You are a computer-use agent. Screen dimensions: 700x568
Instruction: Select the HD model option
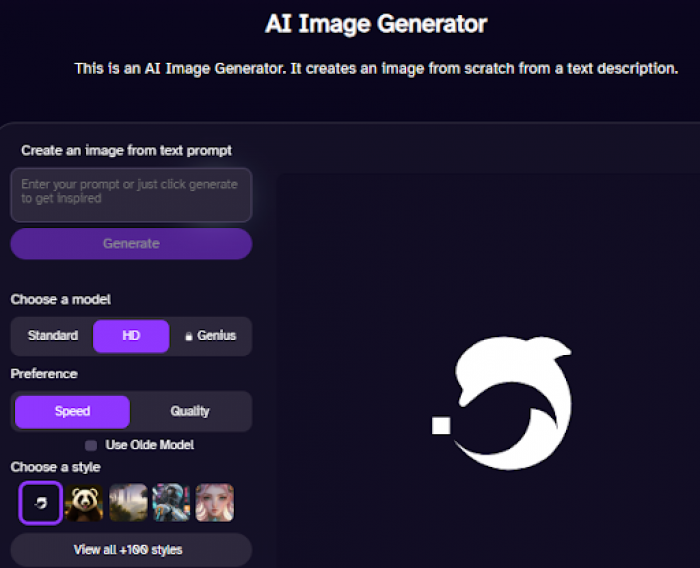click(x=131, y=336)
